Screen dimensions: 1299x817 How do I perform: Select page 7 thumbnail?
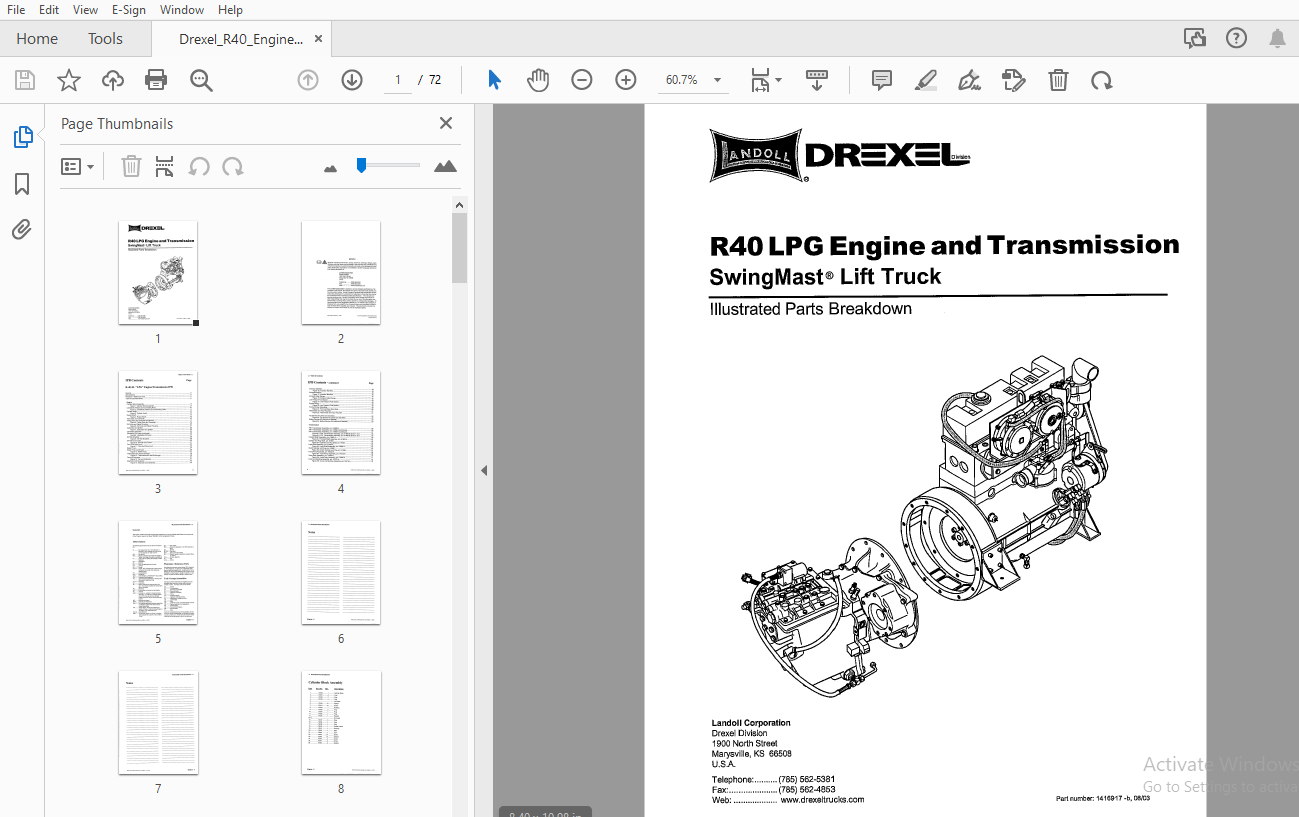158,723
